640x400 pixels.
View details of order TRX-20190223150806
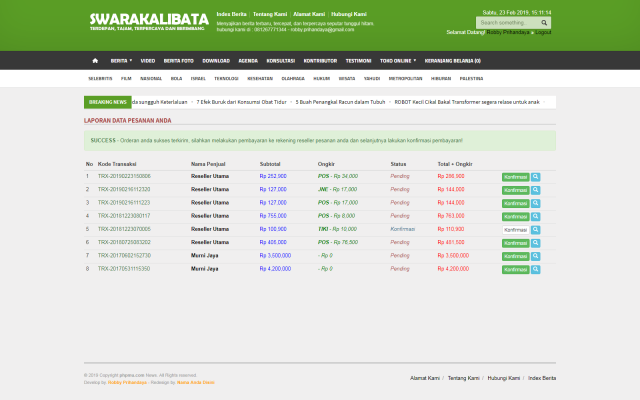coord(536,176)
